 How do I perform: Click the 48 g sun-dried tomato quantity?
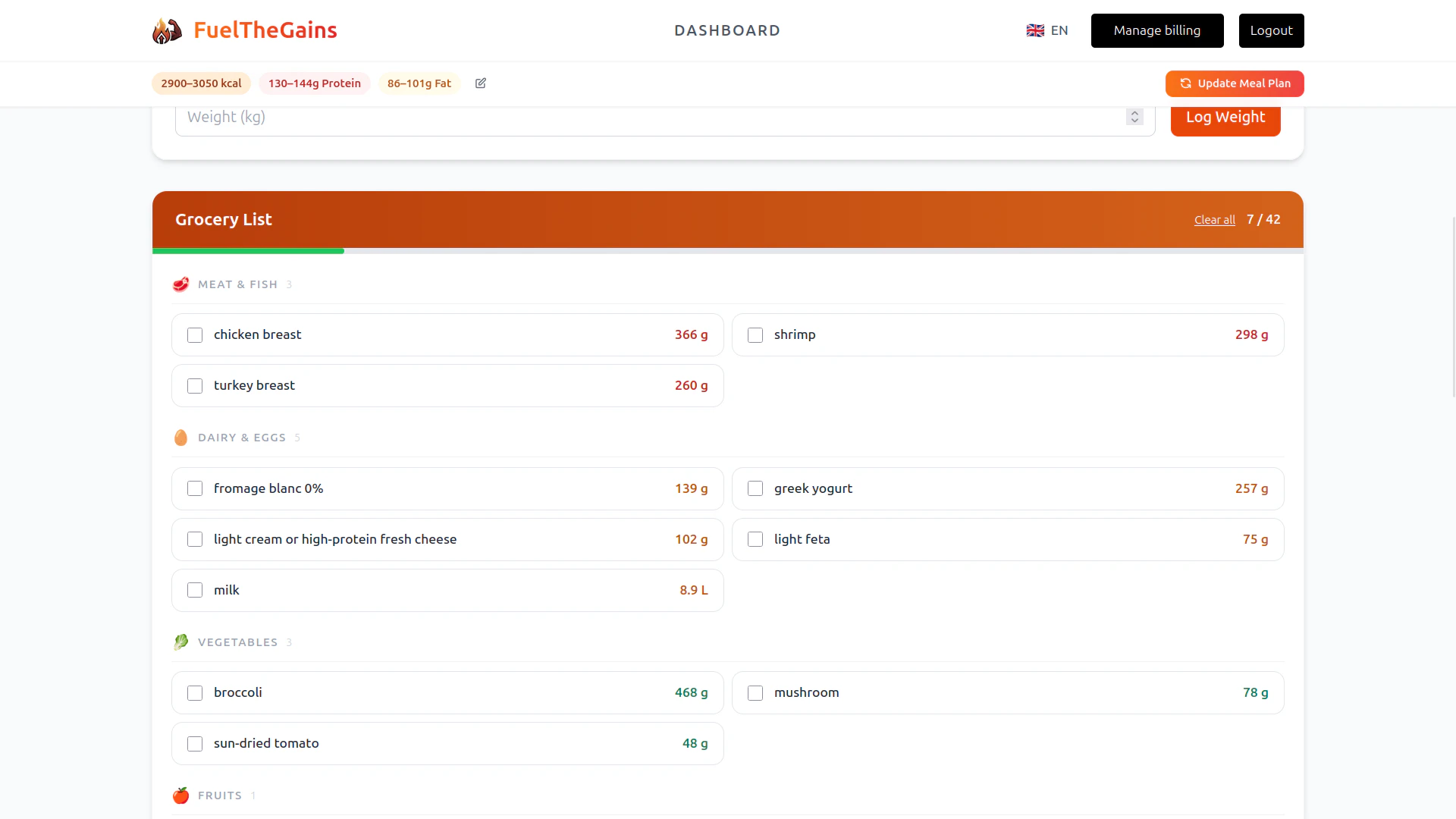pos(695,743)
